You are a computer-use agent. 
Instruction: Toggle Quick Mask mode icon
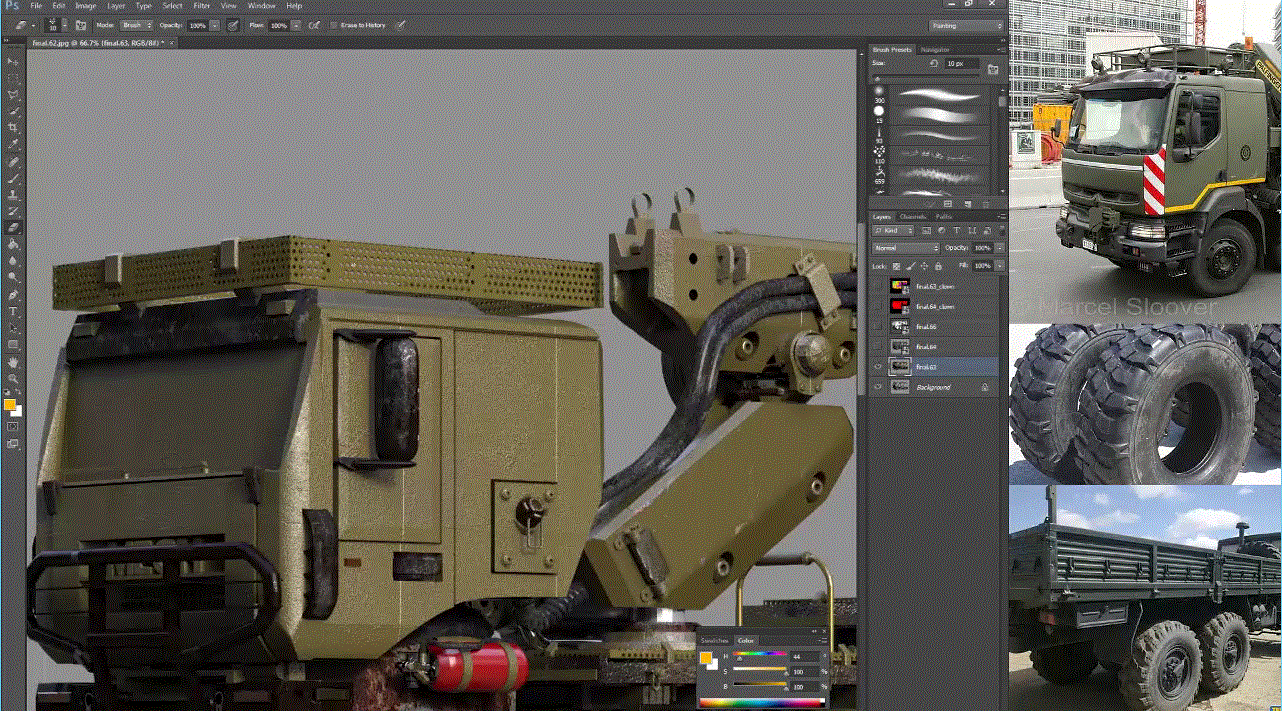coord(13,426)
